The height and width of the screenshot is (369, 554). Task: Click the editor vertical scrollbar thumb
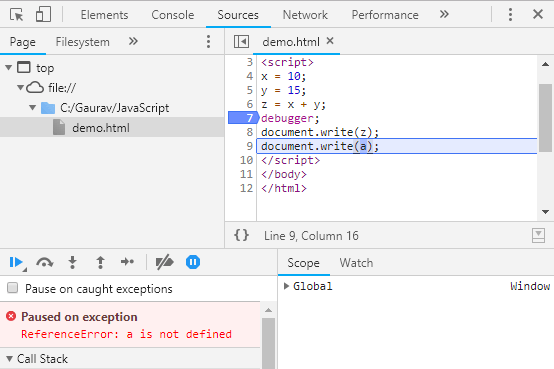click(x=545, y=118)
